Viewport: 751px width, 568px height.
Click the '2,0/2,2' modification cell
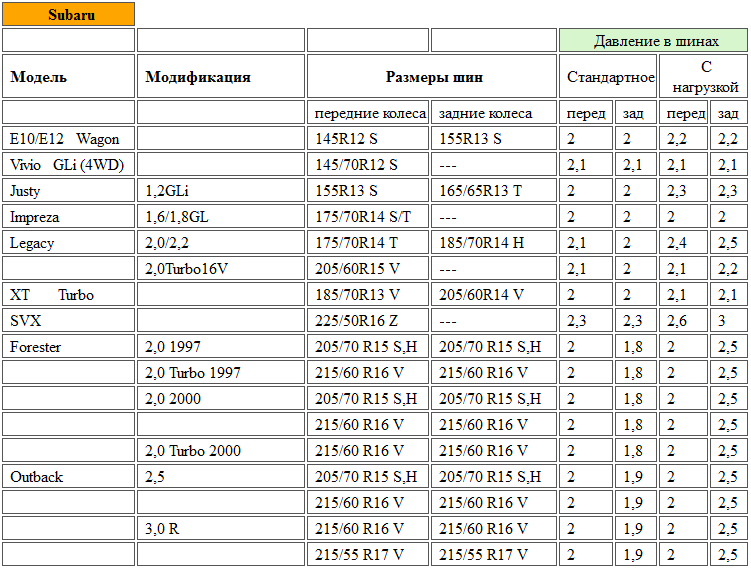221,243
